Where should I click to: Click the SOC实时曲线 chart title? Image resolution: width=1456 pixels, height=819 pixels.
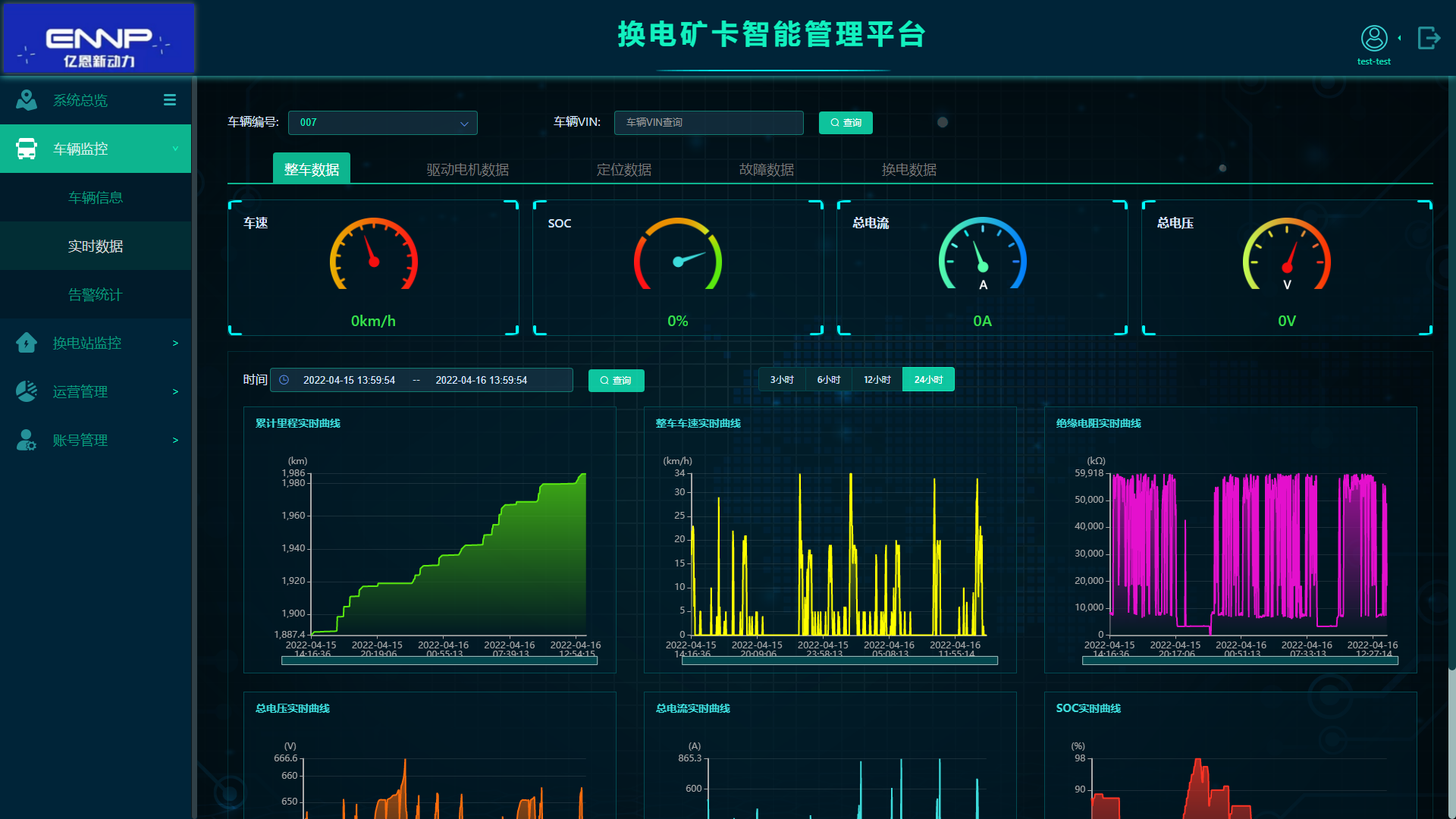point(1088,708)
